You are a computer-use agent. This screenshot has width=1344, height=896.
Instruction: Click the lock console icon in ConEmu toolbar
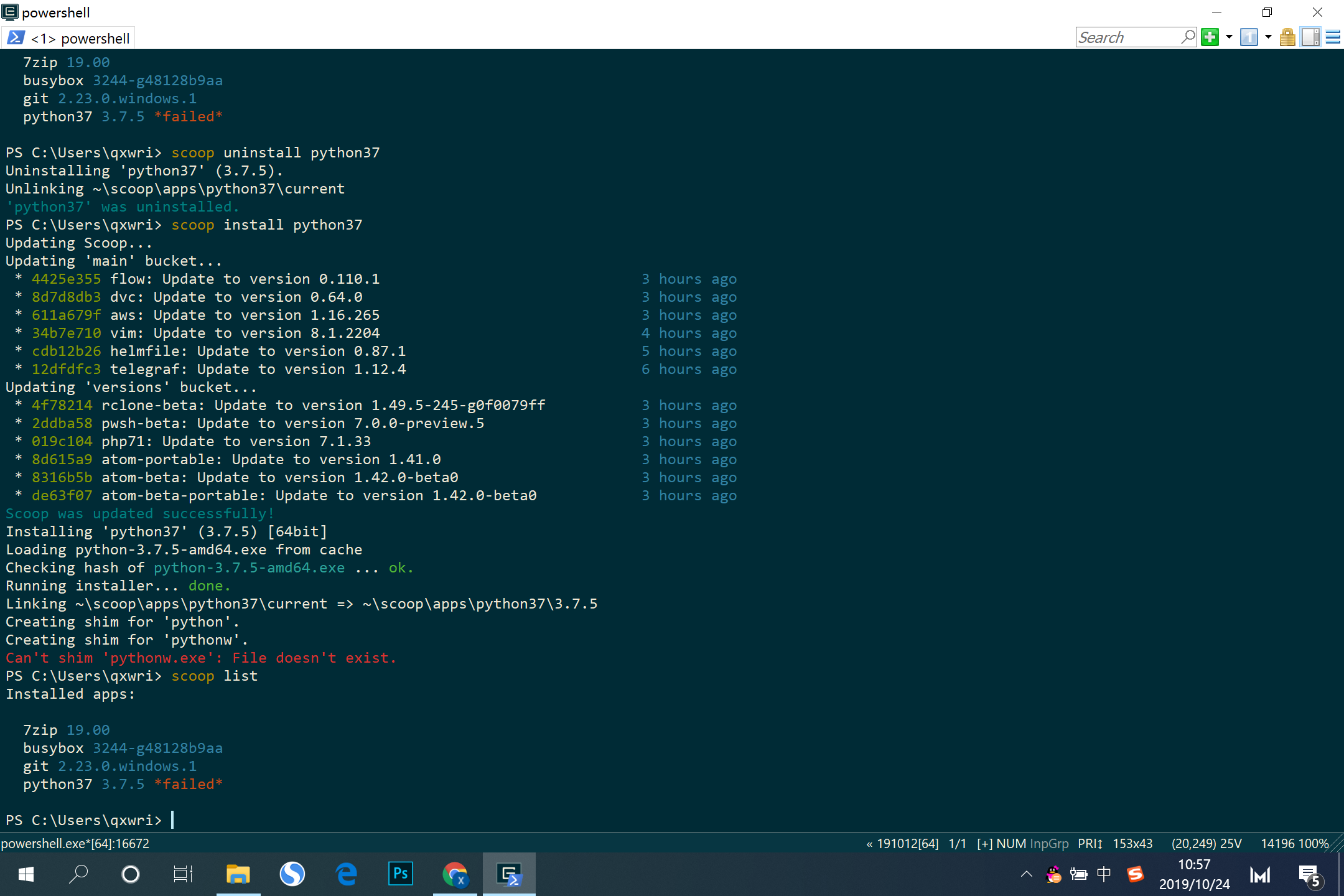pos(1287,37)
